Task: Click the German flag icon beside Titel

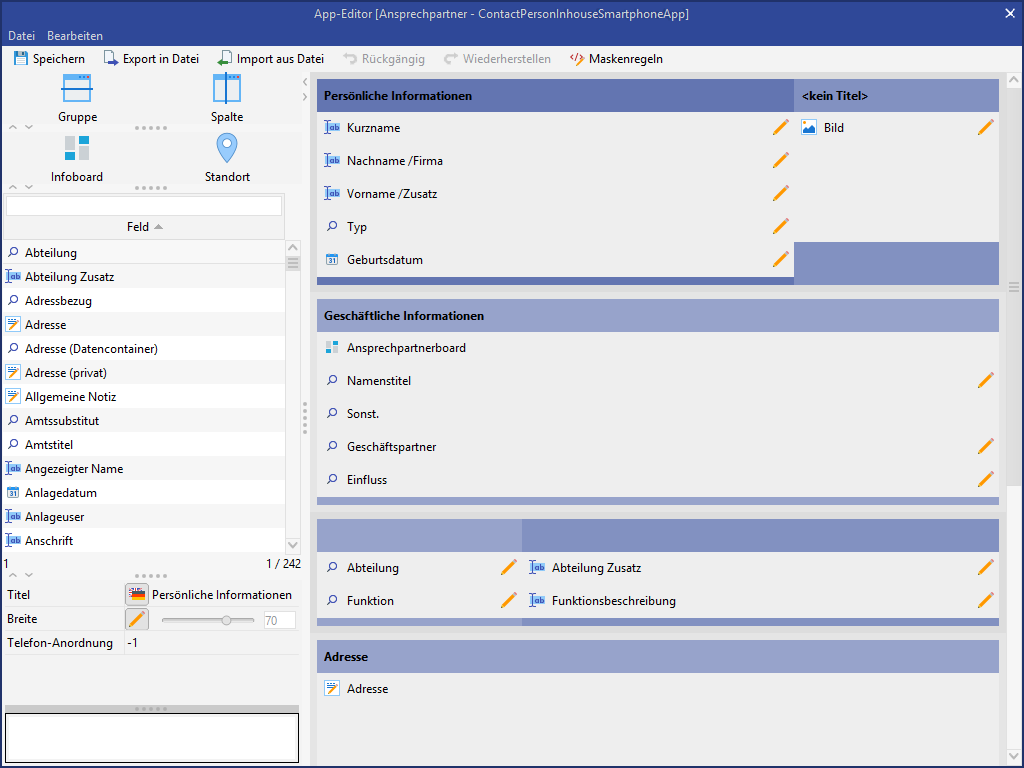Action: click(137, 595)
